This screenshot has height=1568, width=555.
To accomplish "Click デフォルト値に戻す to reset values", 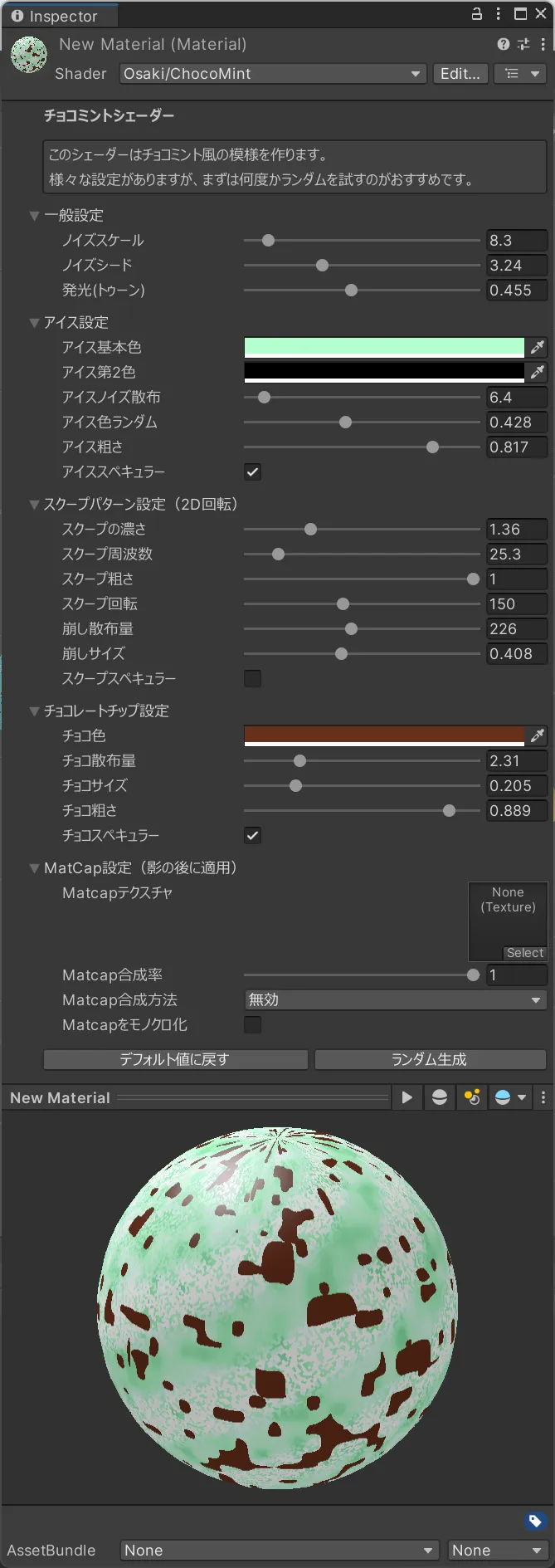I will pos(175,1059).
